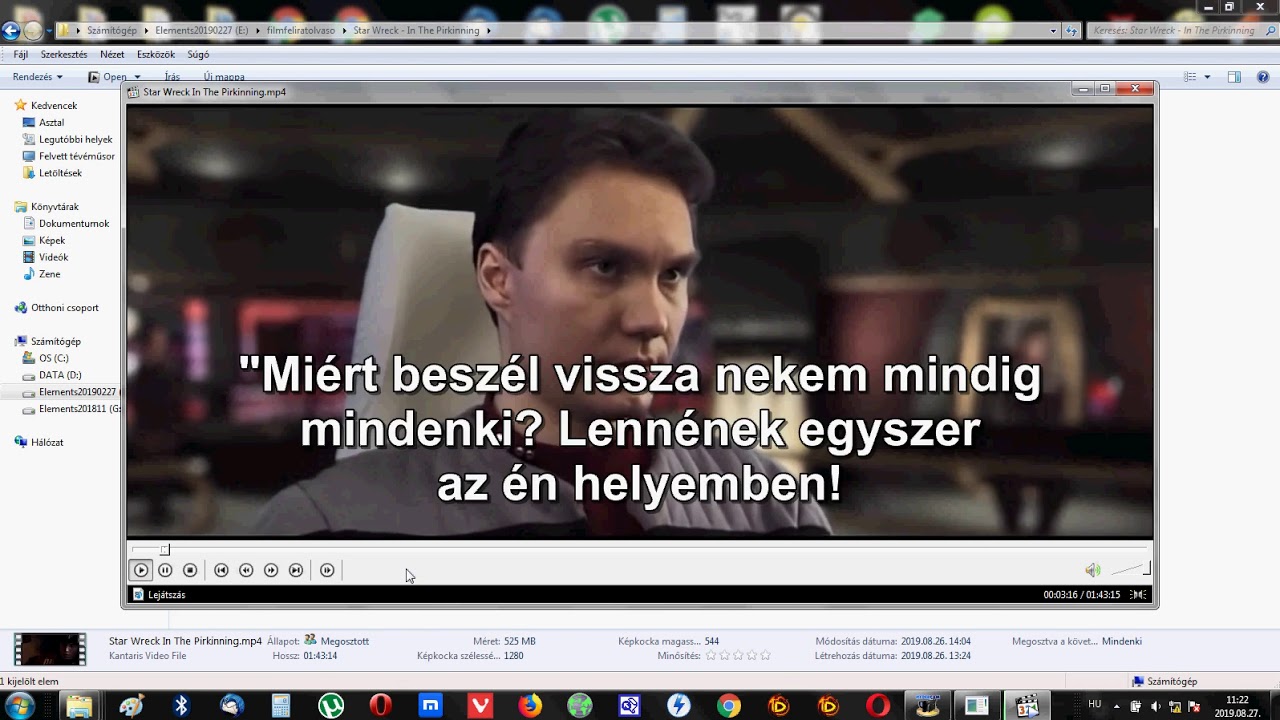Open File Explorer on the taskbar

point(80,706)
